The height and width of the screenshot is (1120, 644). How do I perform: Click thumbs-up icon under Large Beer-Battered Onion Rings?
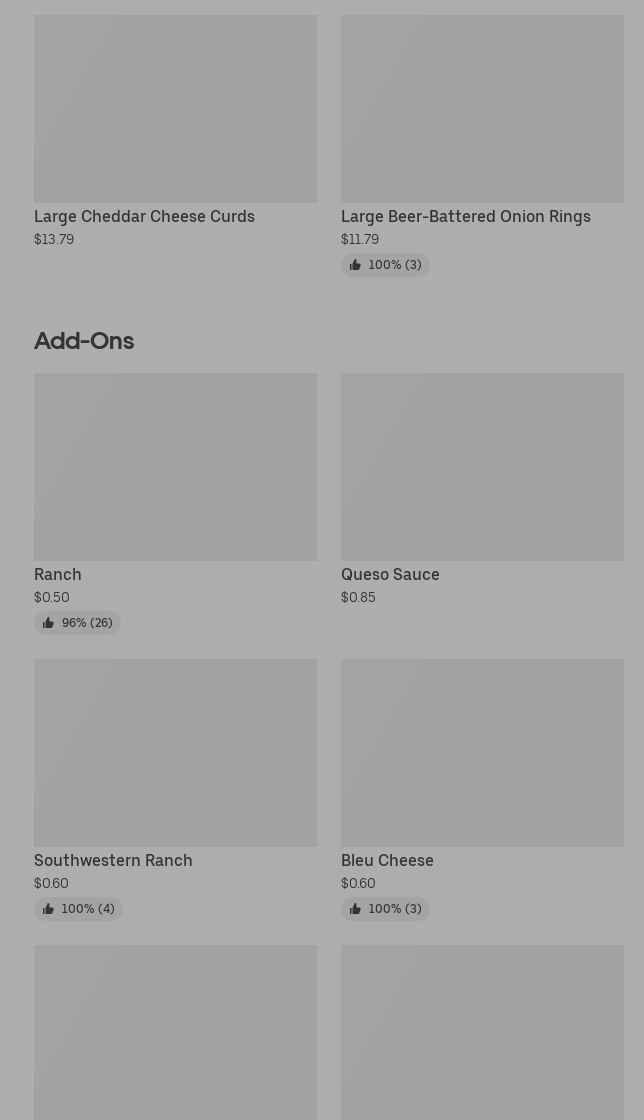click(355, 265)
